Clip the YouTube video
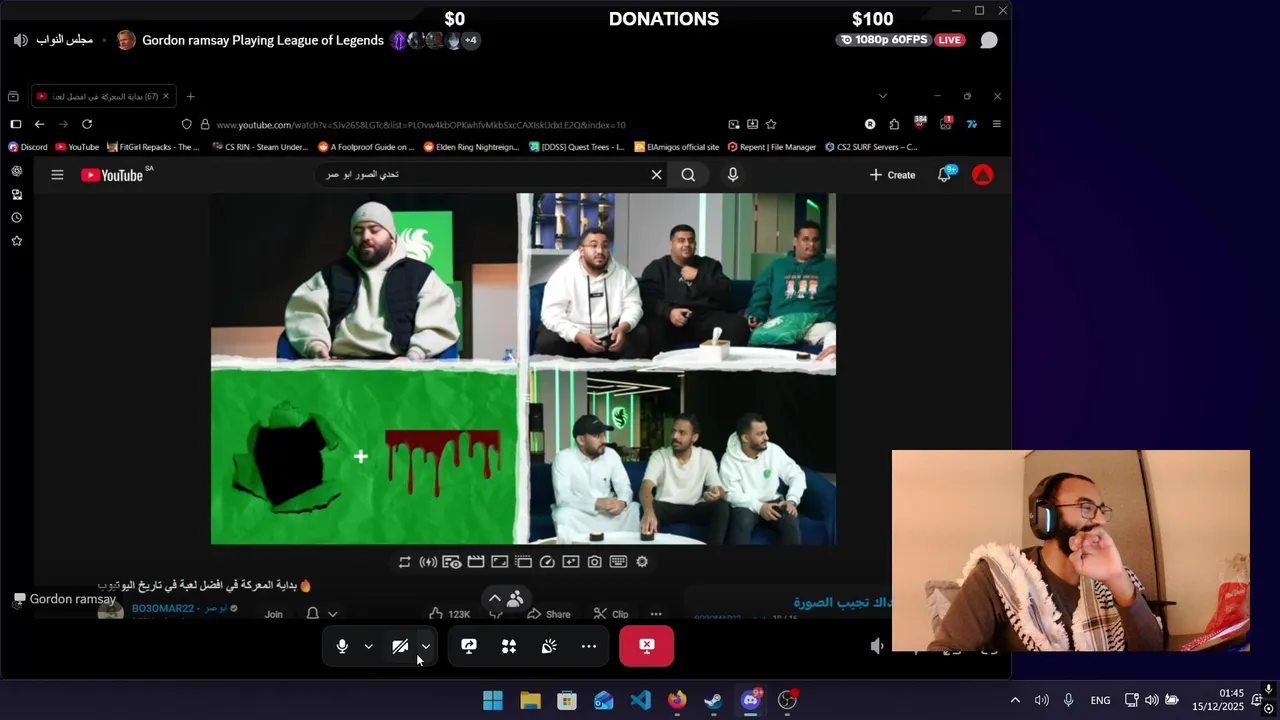This screenshot has height=720, width=1280. (611, 614)
